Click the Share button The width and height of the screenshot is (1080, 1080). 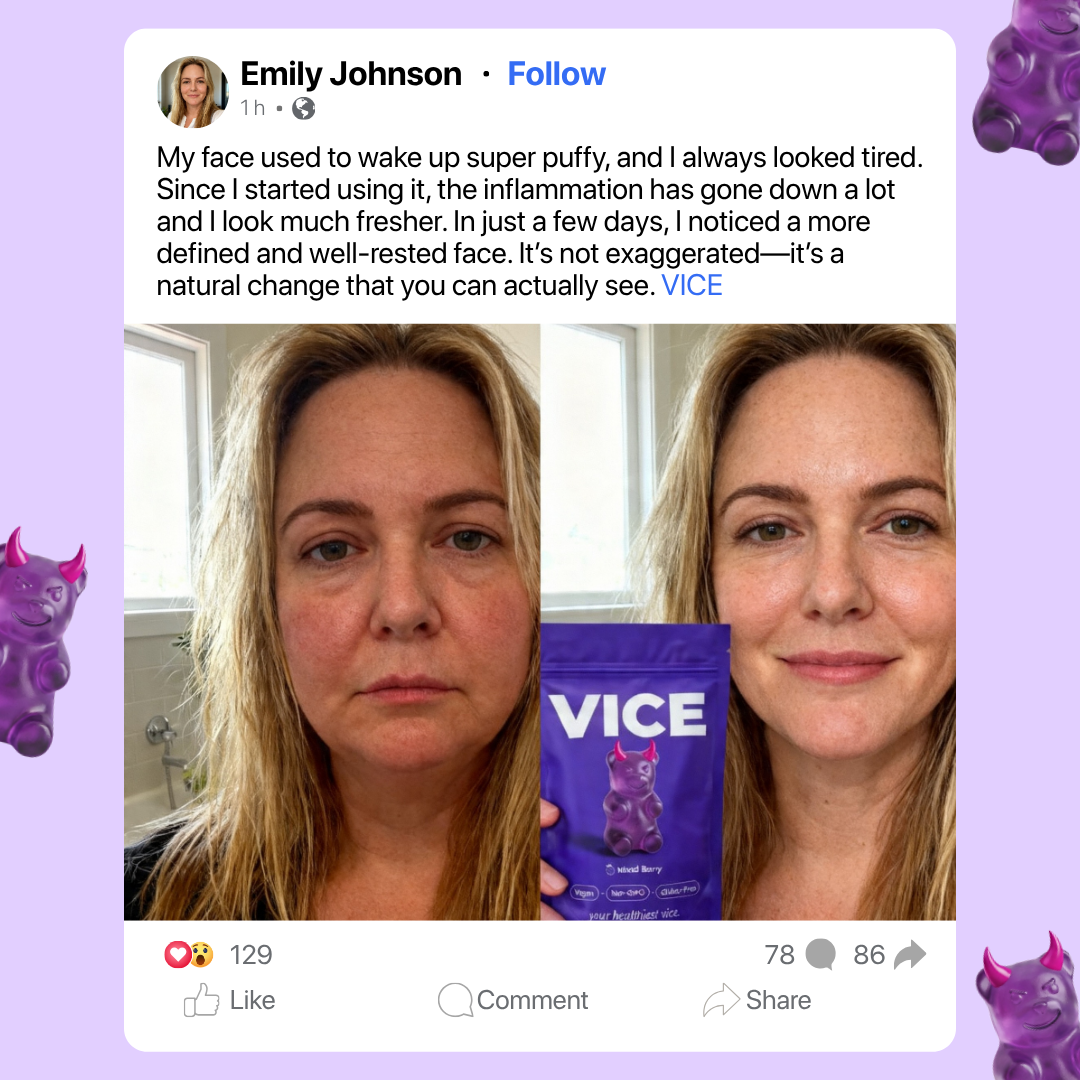pos(757,1000)
